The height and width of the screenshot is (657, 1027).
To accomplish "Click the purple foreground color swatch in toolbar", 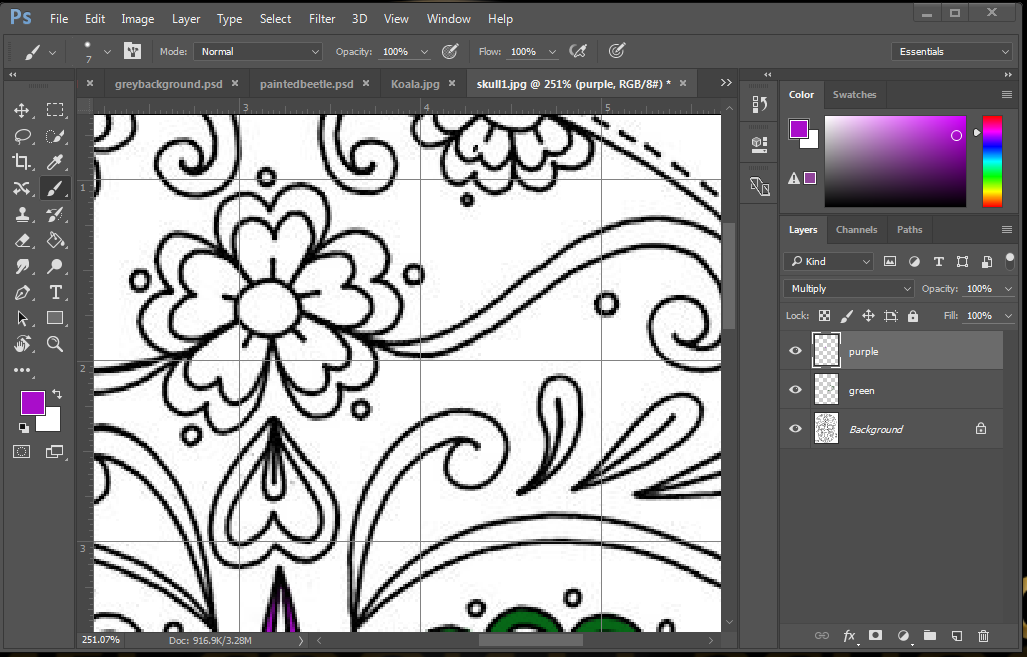I will click(33, 403).
